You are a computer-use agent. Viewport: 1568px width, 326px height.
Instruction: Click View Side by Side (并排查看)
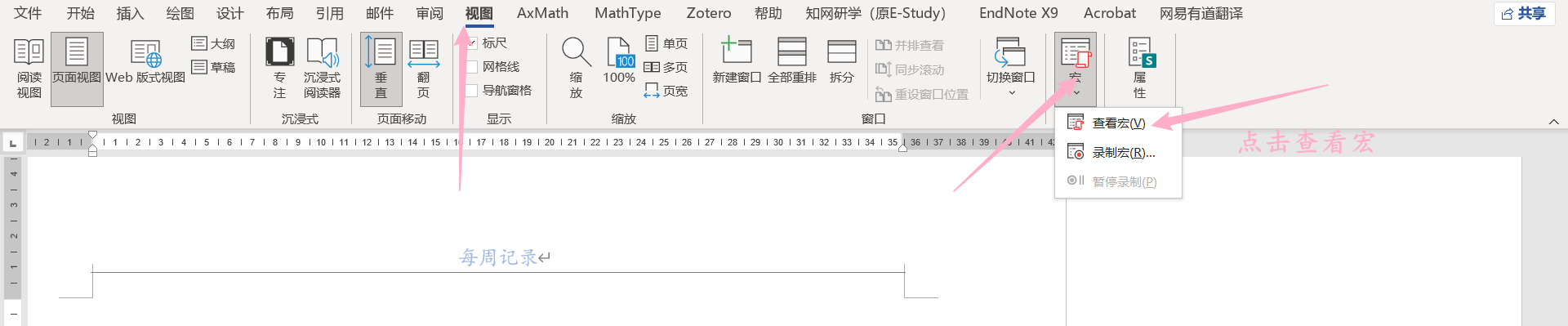(x=909, y=46)
